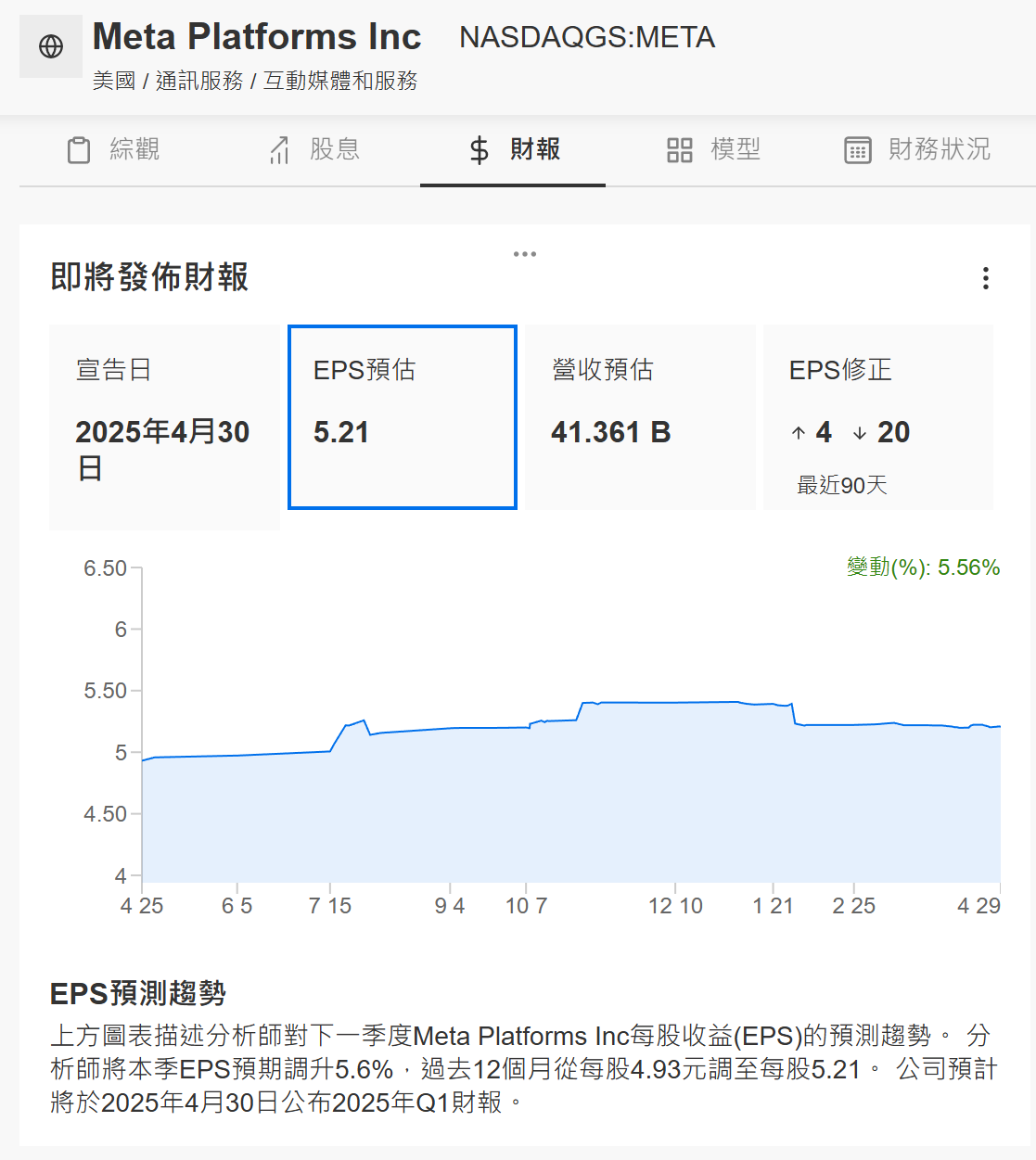Click the 6.50 value on the y-axis

[105, 568]
